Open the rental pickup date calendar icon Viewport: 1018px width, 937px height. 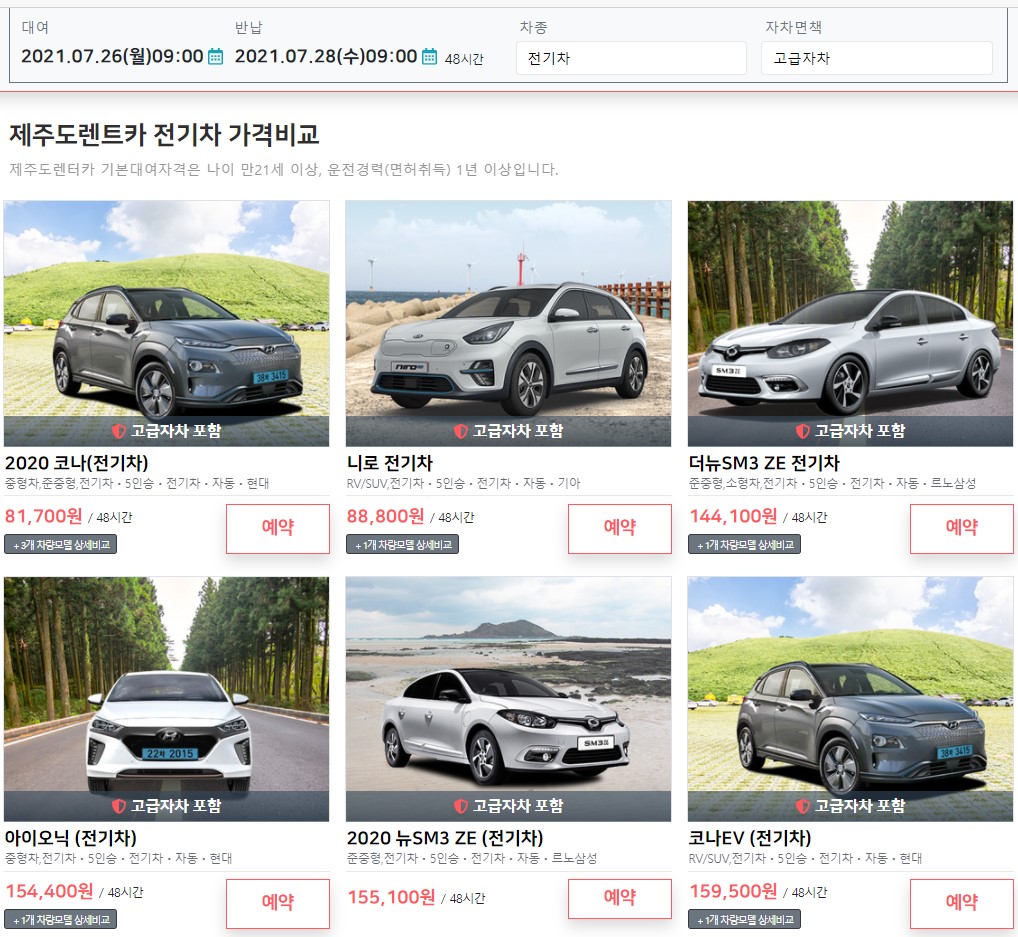pyautogui.click(x=216, y=56)
